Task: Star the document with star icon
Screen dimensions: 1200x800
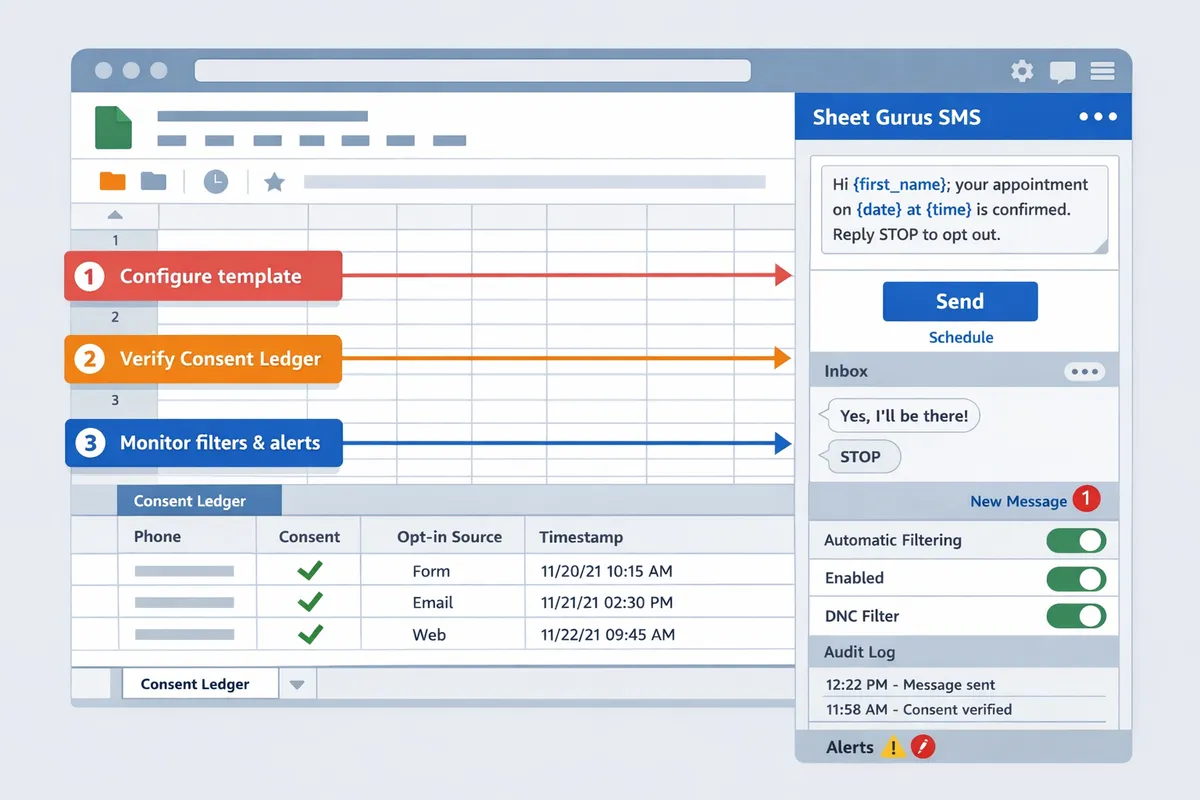Action: (274, 182)
